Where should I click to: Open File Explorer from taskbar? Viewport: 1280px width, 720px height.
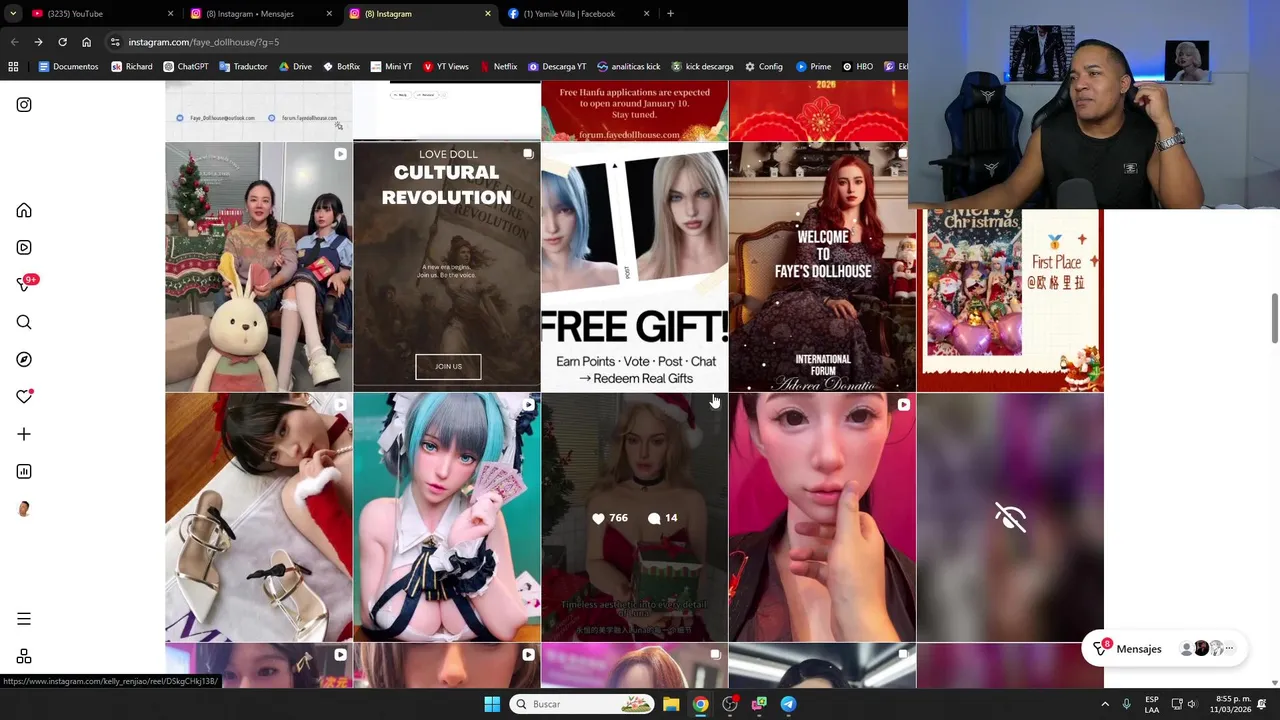coord(671,704)
